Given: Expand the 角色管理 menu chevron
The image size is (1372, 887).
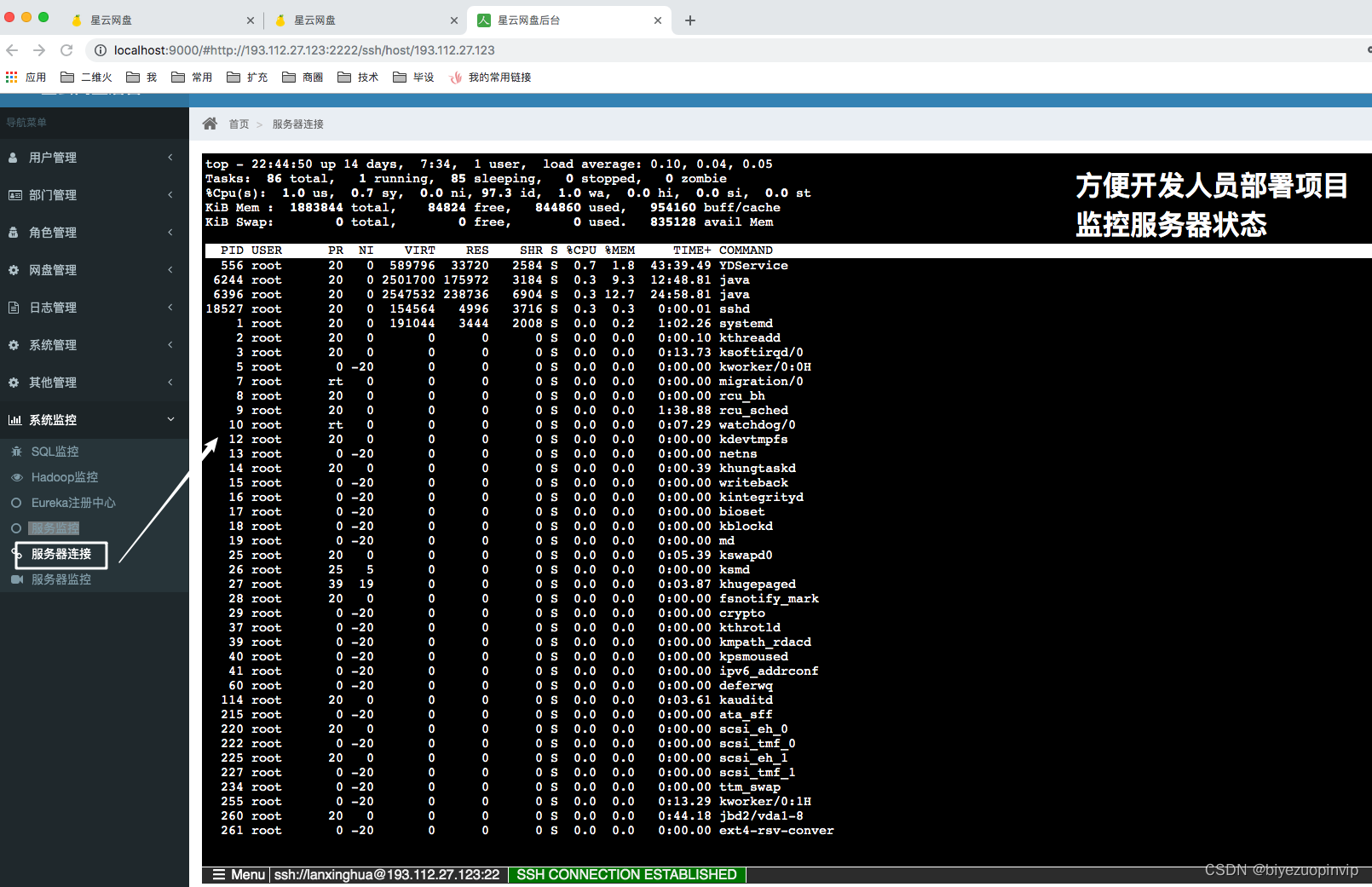Looking at the screenshot, I should (170, 233).
